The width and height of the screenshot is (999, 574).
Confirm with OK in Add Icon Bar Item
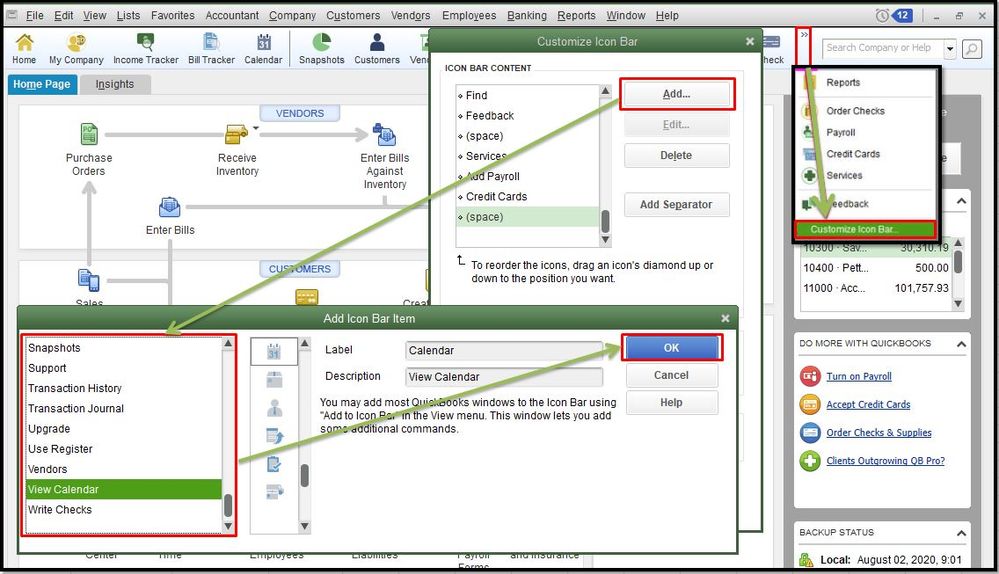click(672, 348)
